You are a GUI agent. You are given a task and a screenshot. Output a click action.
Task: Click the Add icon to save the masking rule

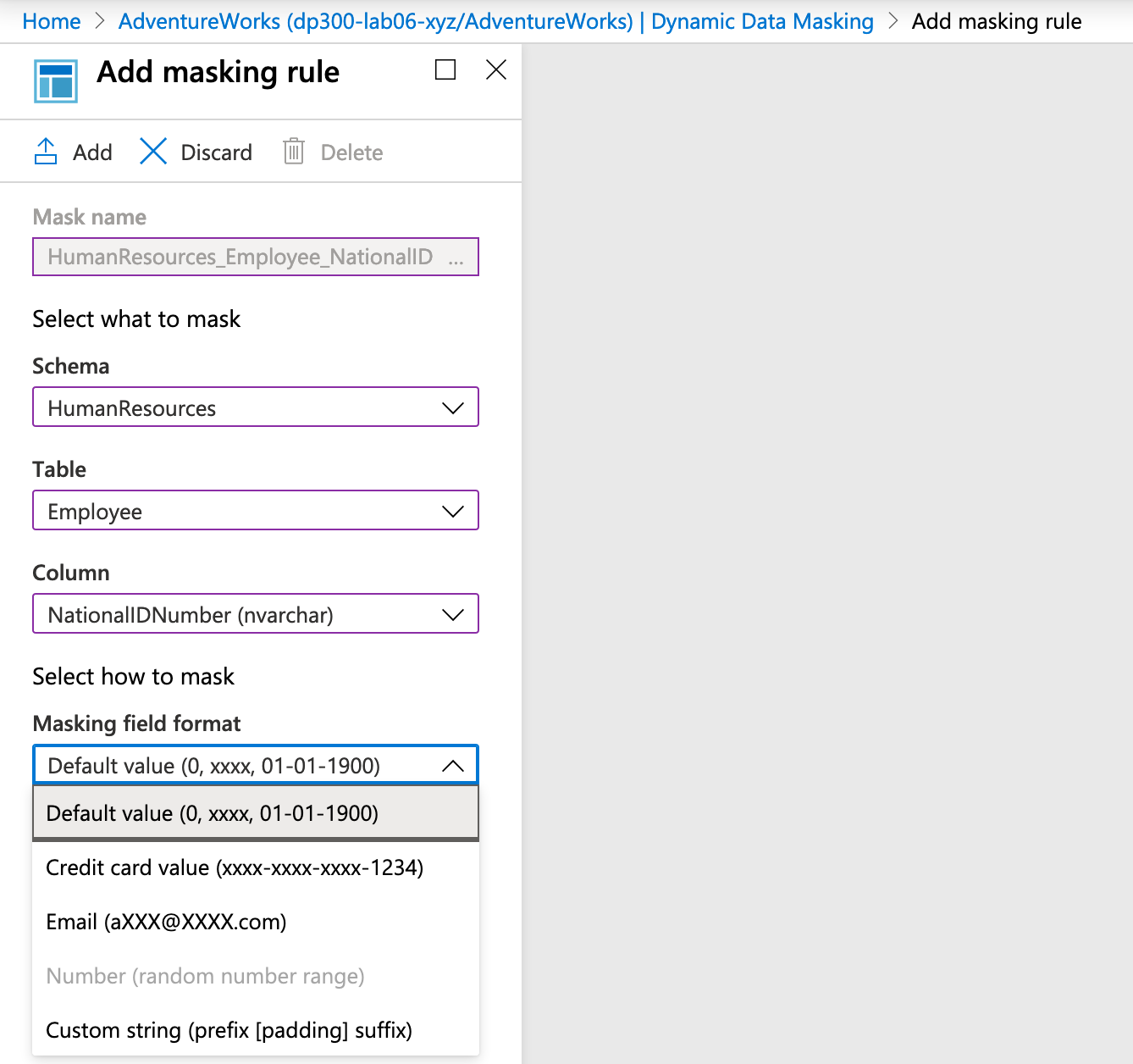pyautogui.click(x=46, y=151)
